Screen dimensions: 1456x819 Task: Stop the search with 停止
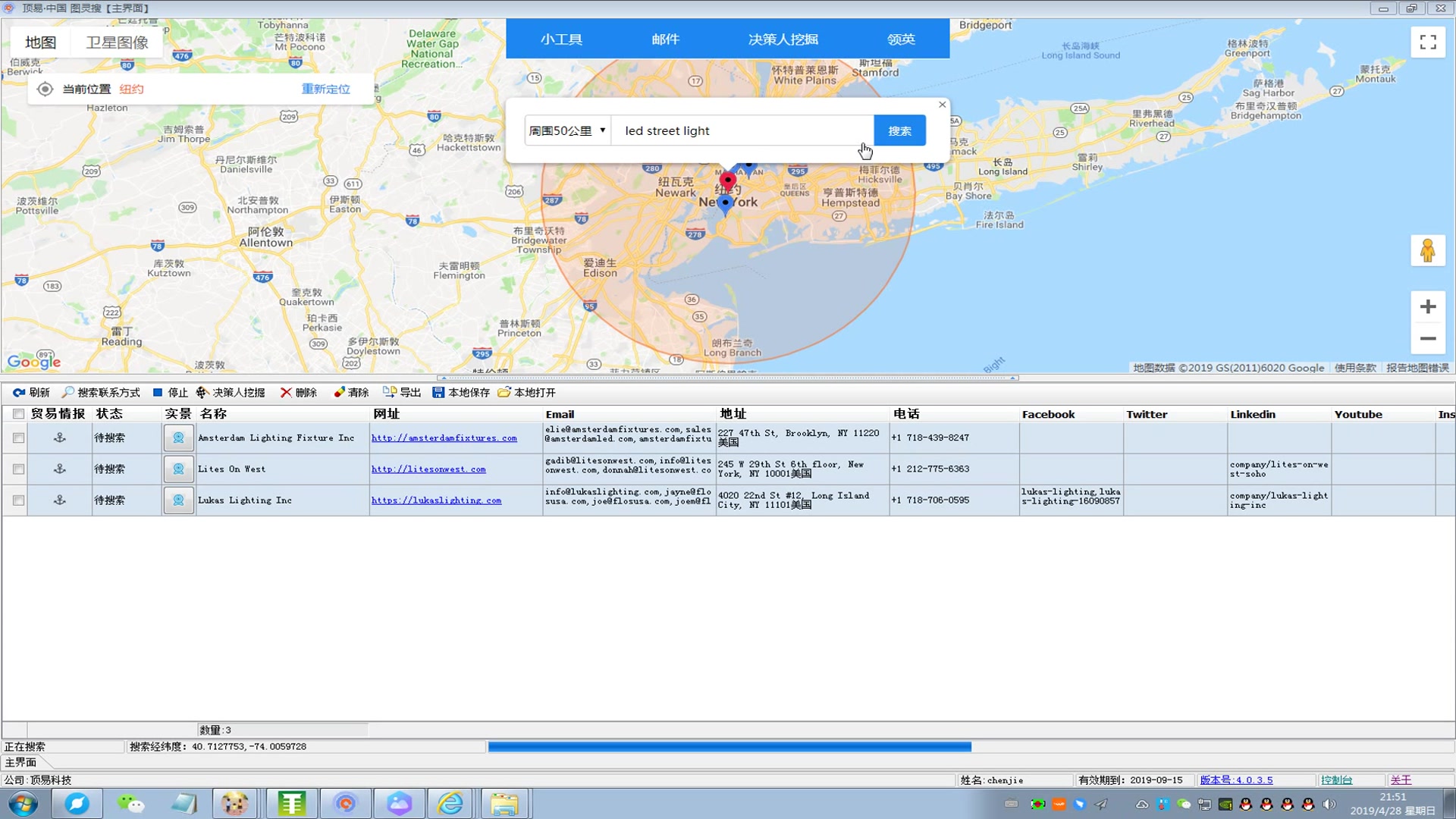click(170, 392)
